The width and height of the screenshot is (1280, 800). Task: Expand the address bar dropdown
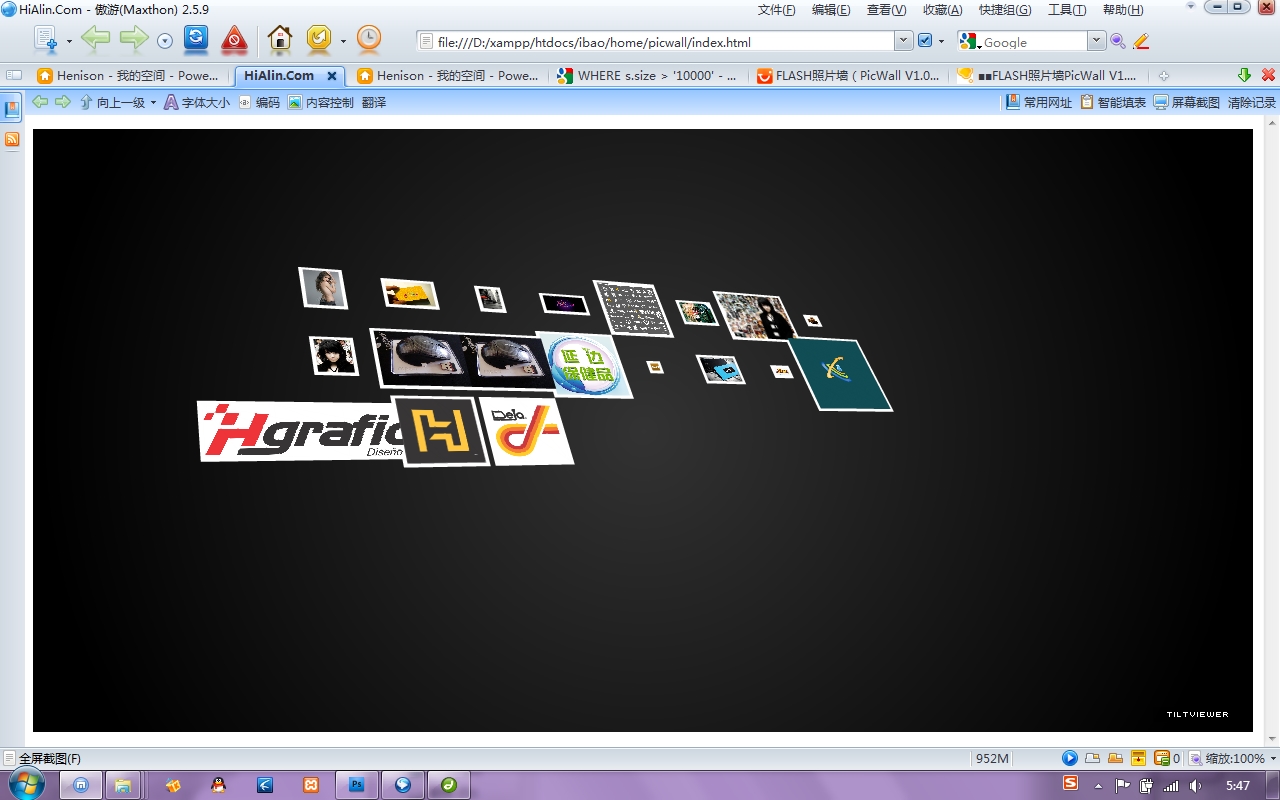point(904,41)
